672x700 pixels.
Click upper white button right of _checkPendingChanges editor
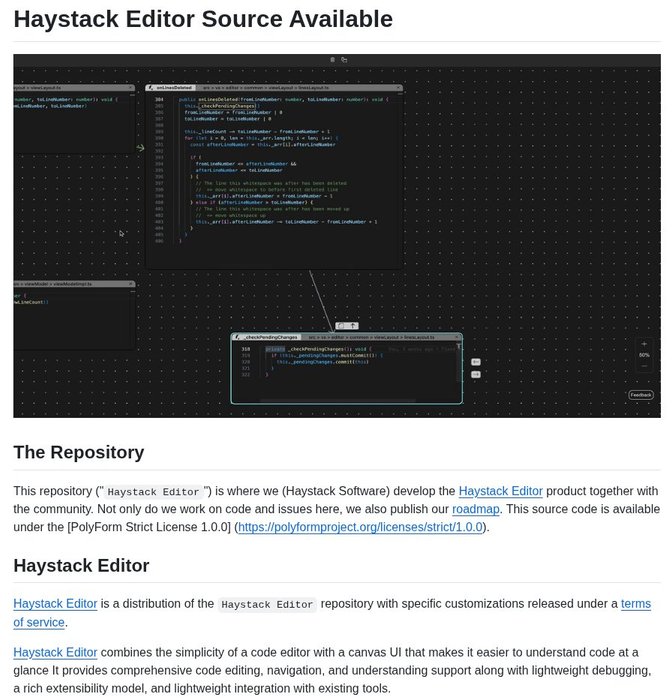pyautogui.click(x=476, y=362)
